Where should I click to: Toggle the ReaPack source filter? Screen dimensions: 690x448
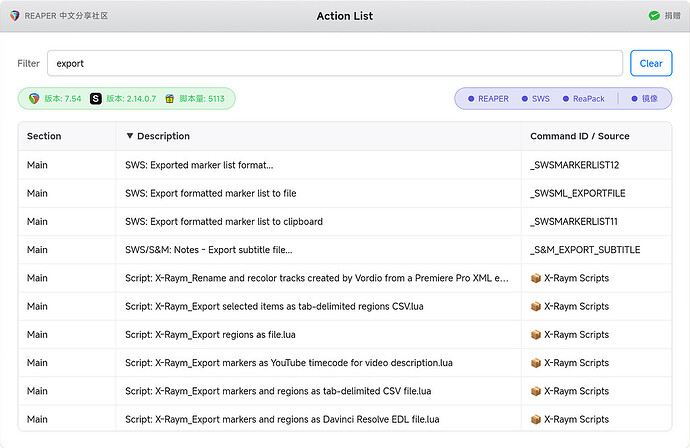tap(584, 99)
